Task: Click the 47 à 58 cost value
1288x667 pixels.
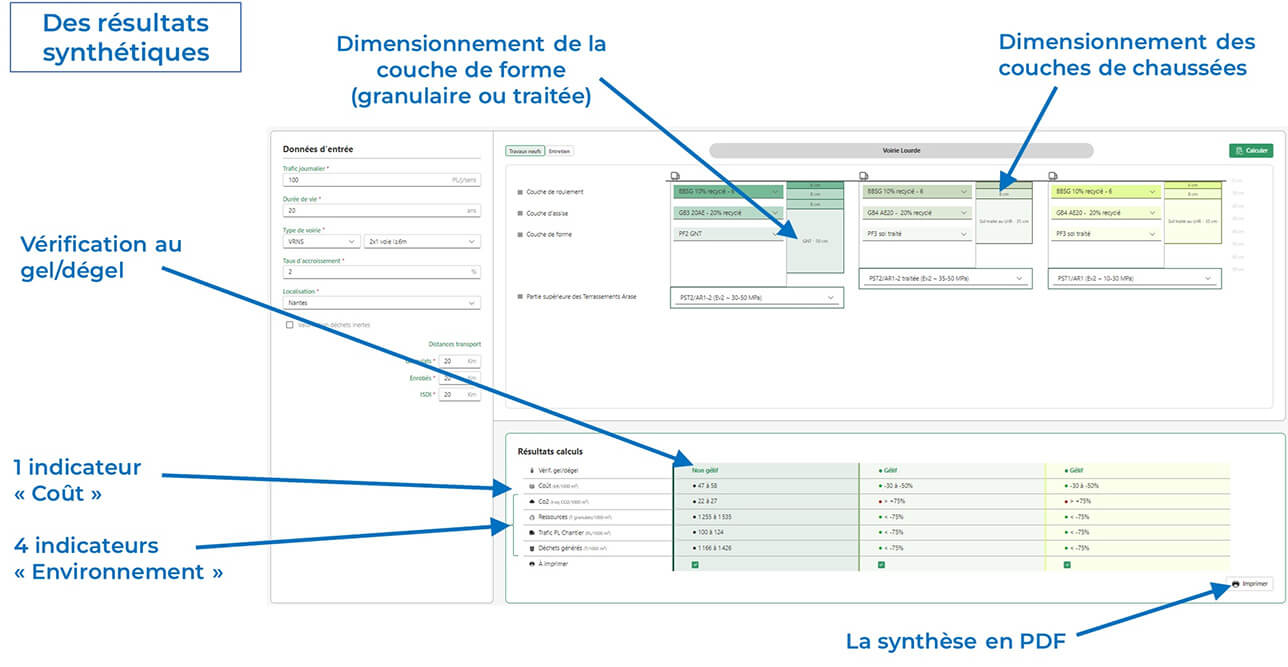Action: tap(705, 485)
